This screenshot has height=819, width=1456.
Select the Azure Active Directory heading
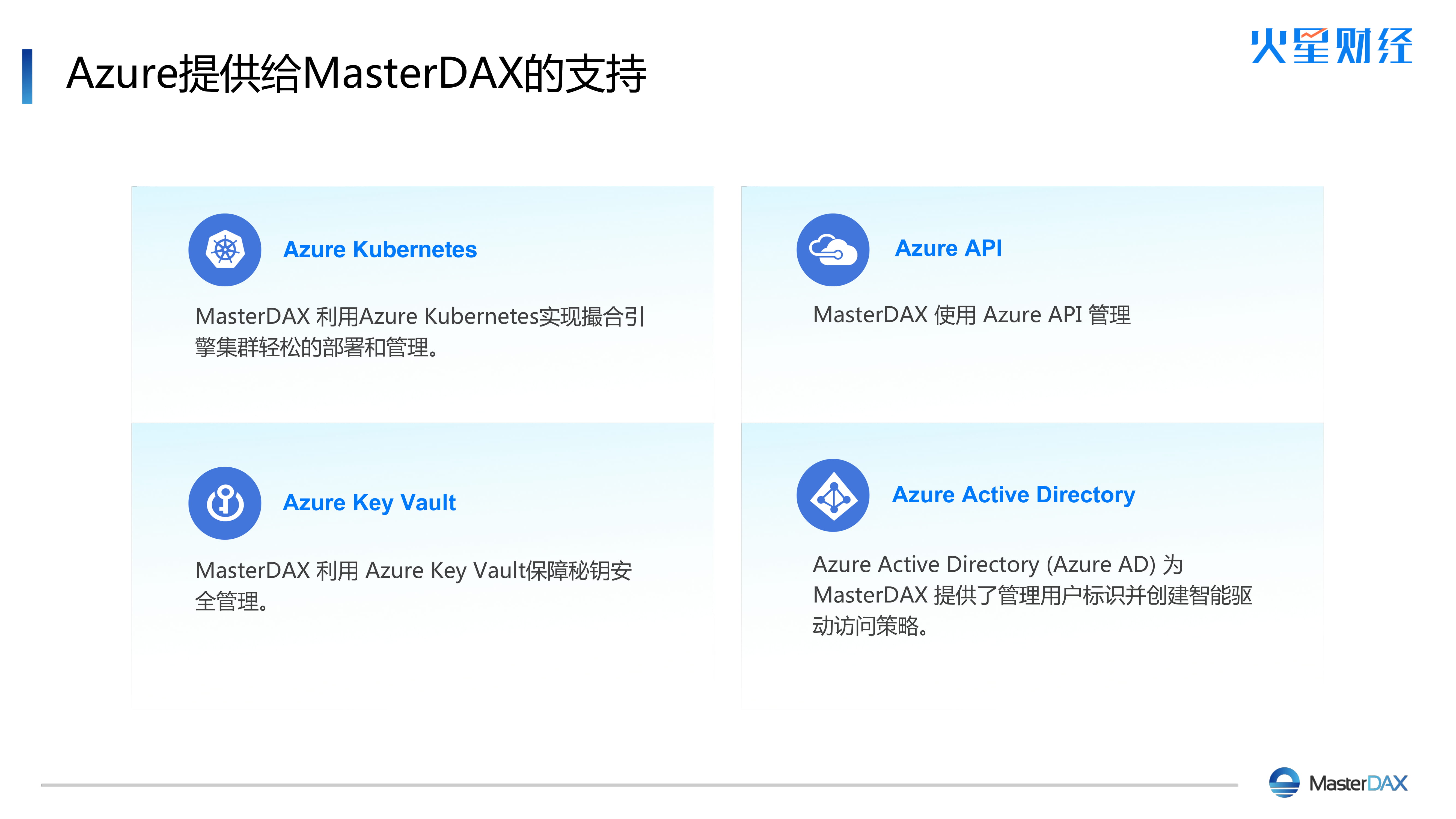1014,495
